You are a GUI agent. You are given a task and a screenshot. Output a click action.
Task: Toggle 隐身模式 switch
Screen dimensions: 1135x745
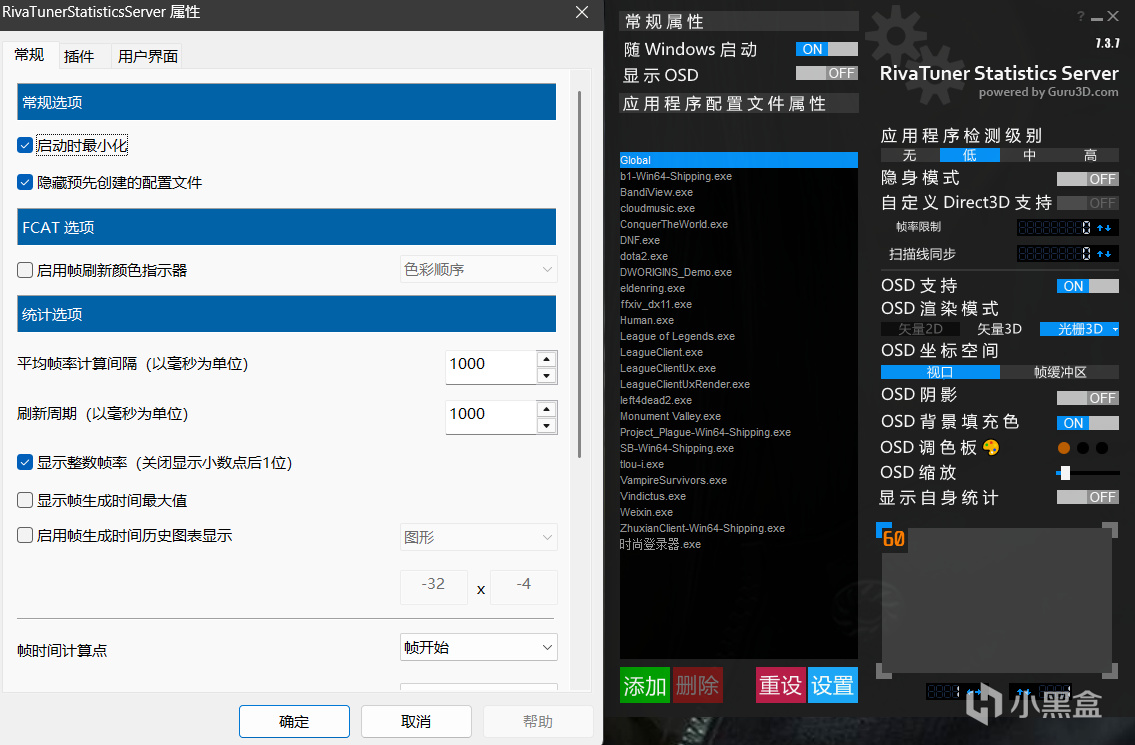[x=1087, y=179]
